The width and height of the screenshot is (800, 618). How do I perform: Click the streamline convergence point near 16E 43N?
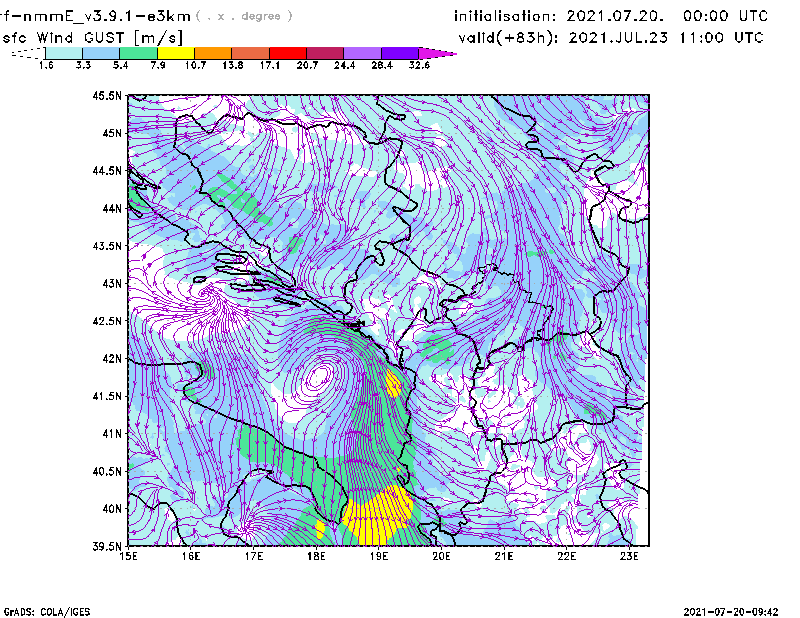206,292
